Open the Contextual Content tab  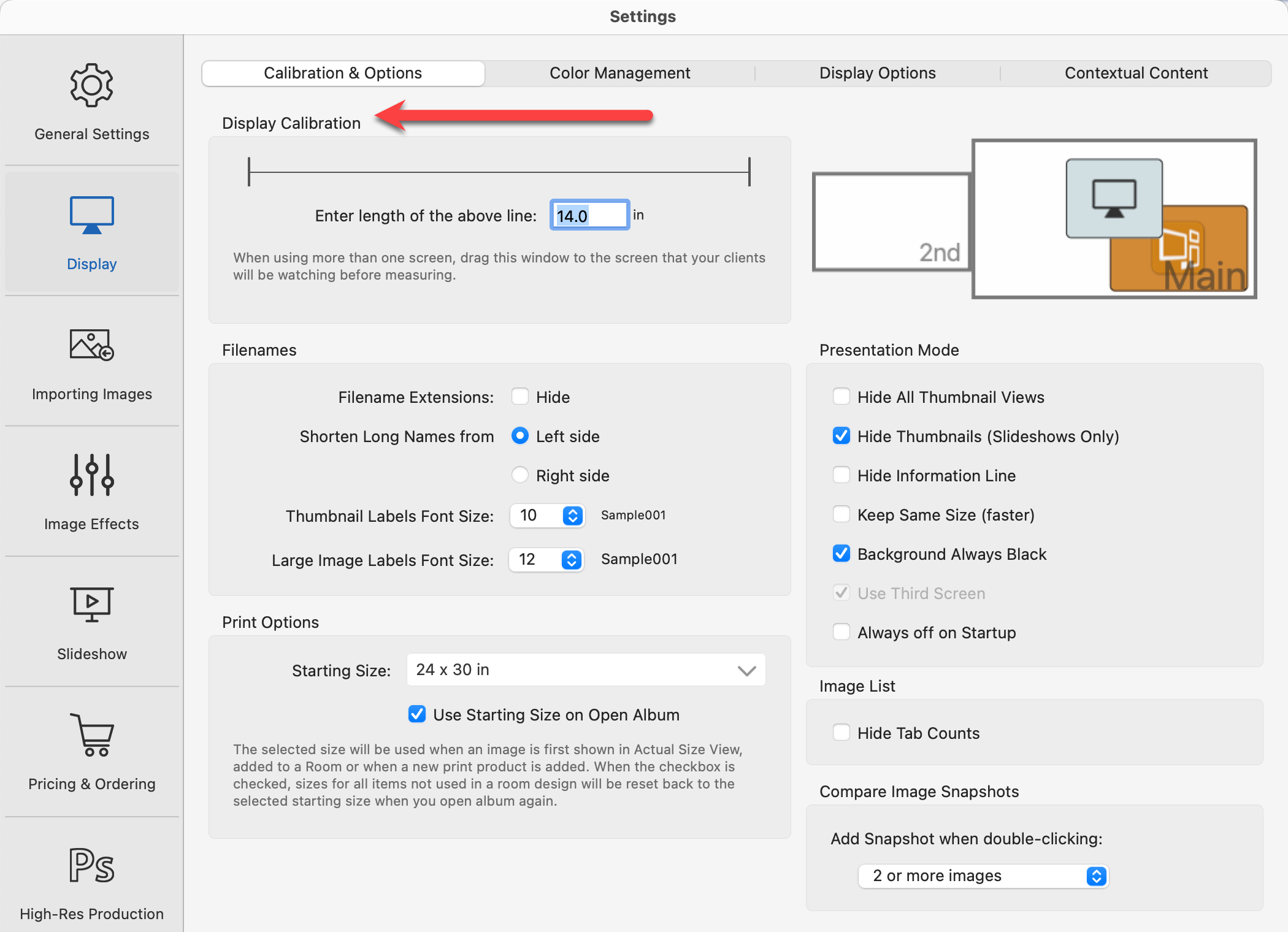[1136, 73]
